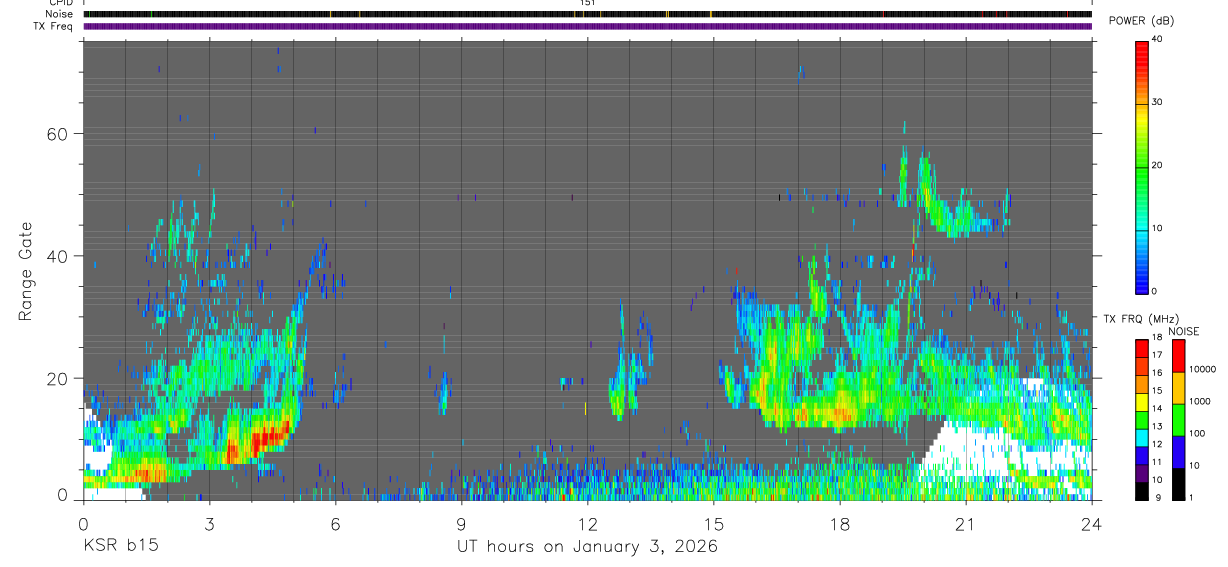The width and height of the screenshot is (1228, 567).
Task: Click the "UT hours on January 3, 2026" title
Action: pyautogui.click(x=587, y=546)
